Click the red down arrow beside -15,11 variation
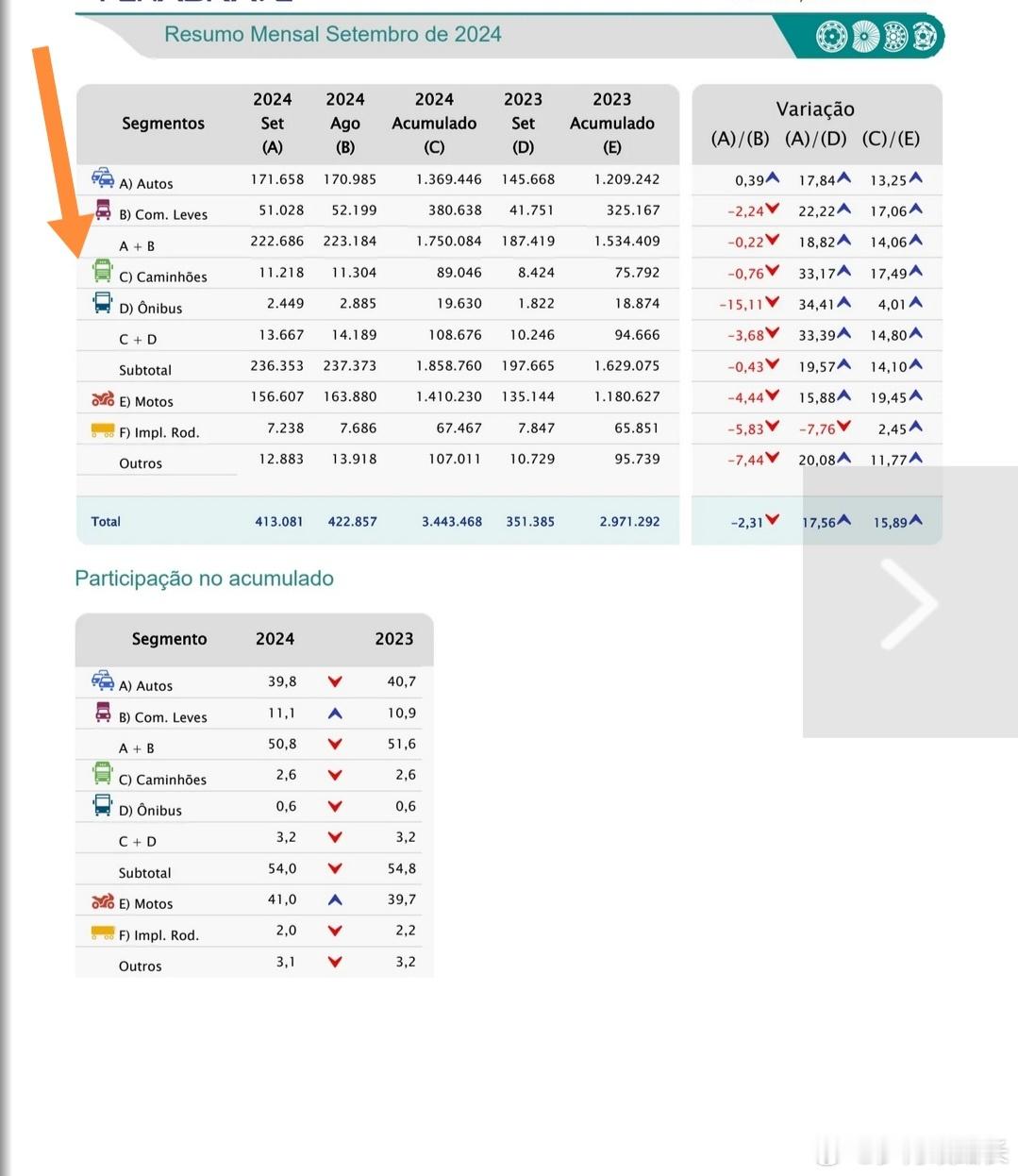Screen dimensions: 1018x1176 [x=773, y=303]
